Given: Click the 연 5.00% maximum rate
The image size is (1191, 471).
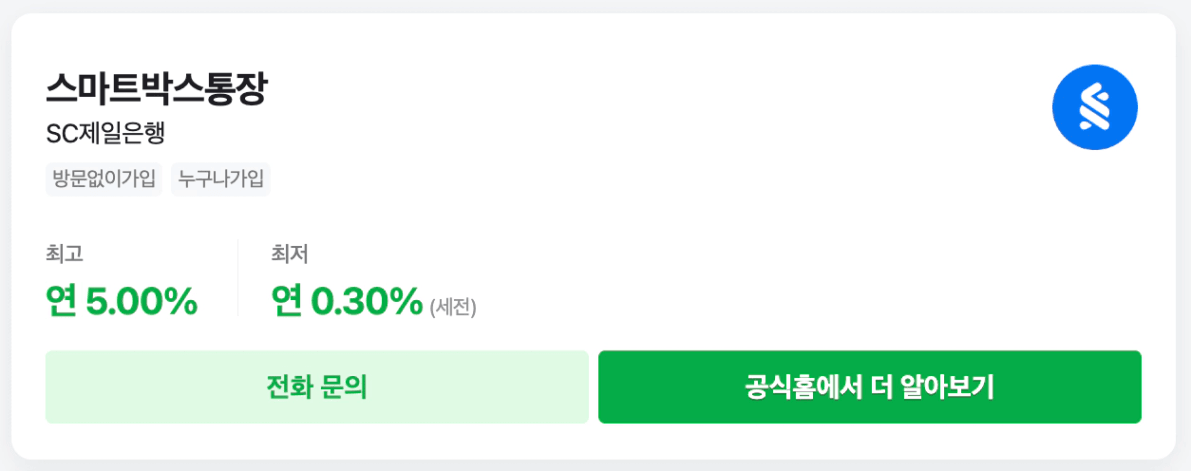Looking at the screenshot, I should click(121, 301).
